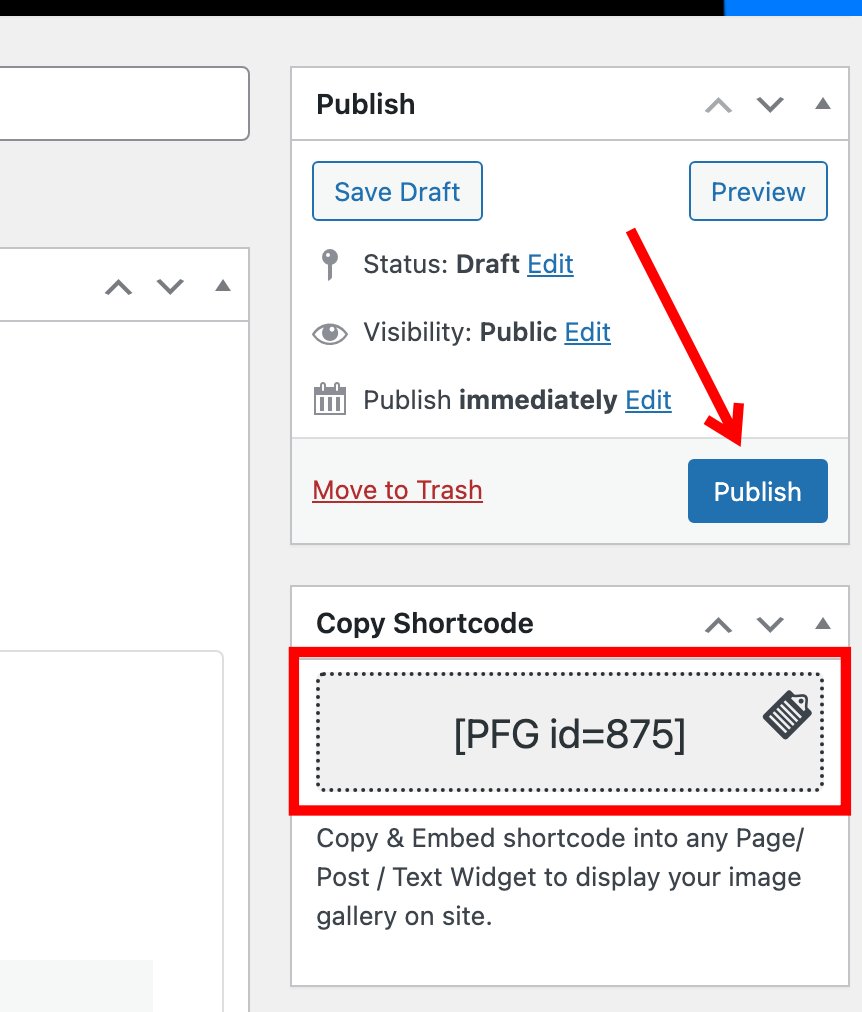Click the eye icon beside Visibility

[330, 332]
